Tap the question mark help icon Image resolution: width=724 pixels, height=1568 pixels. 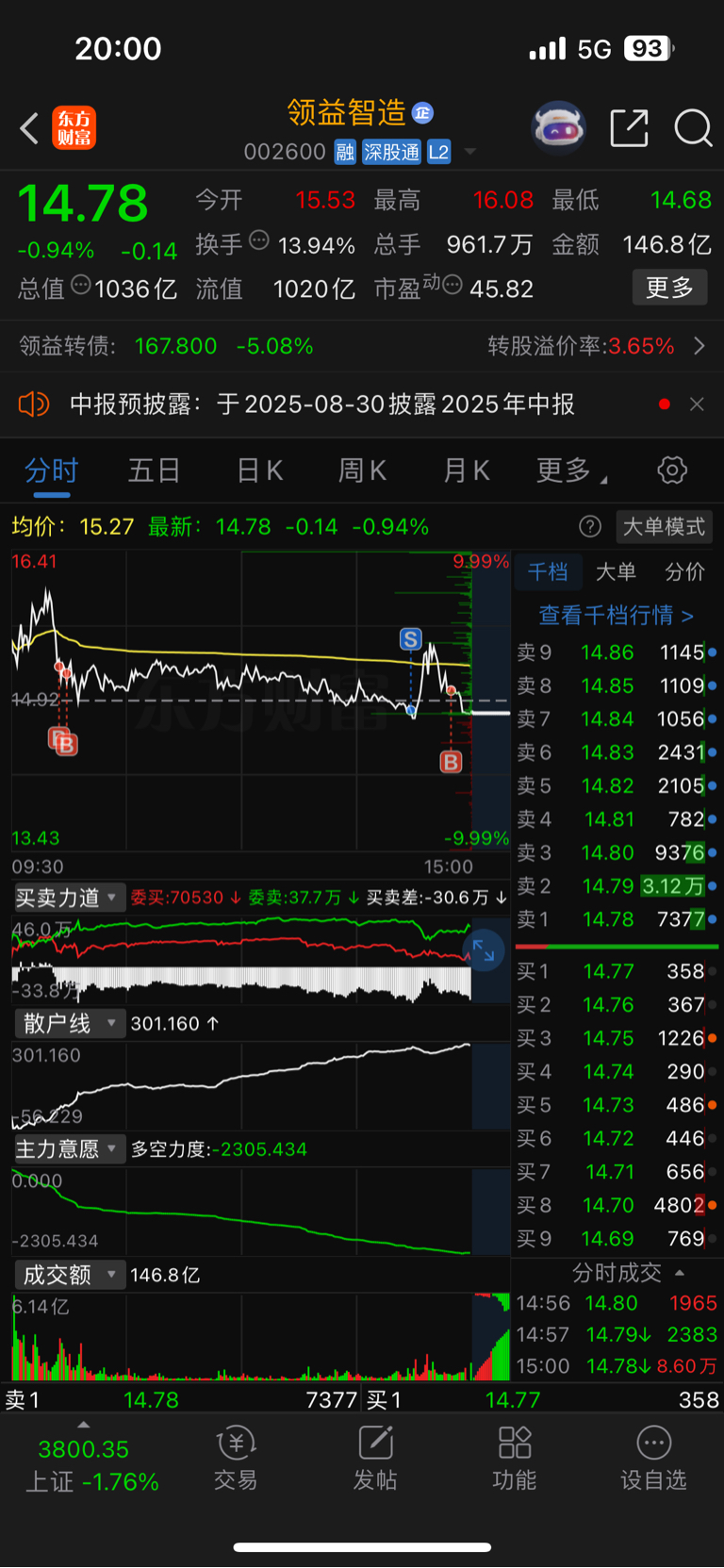pyautogui.click(x=590, y=526)
